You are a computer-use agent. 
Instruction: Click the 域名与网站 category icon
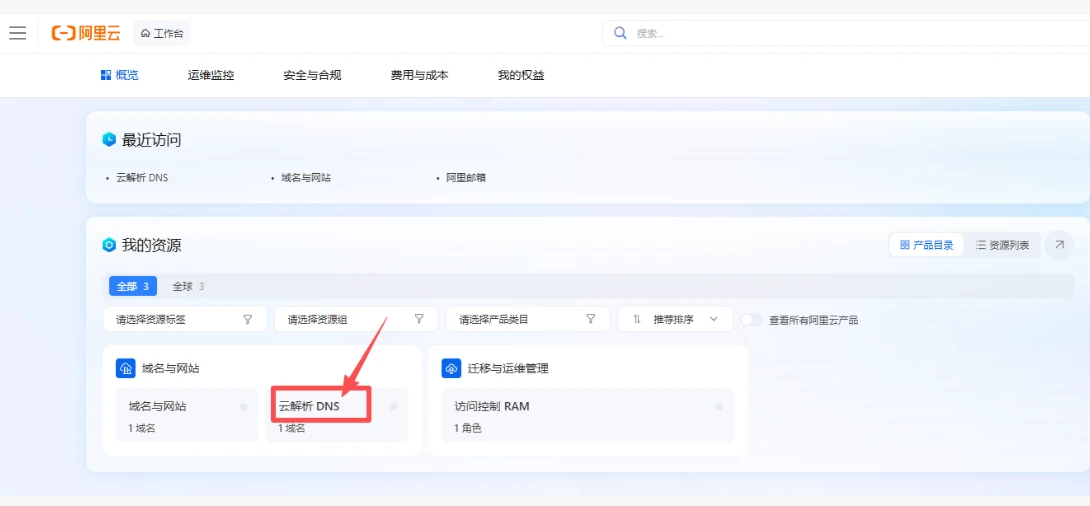126,368
